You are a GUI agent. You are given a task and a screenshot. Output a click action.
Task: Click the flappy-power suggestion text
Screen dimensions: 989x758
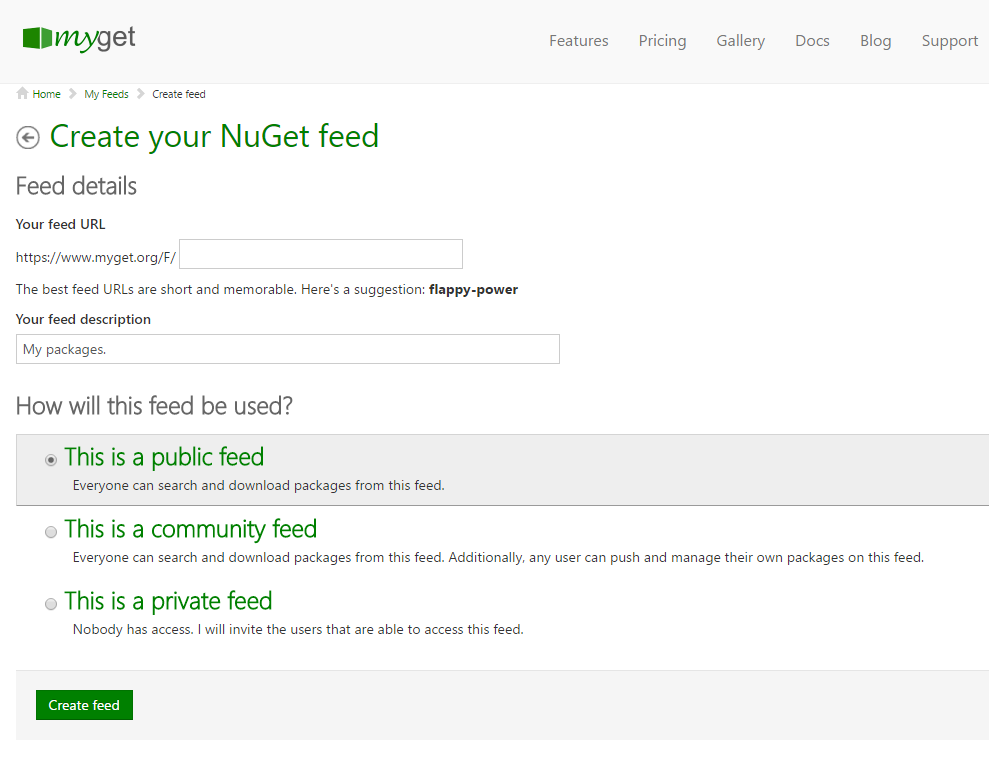tap(473, 290)
